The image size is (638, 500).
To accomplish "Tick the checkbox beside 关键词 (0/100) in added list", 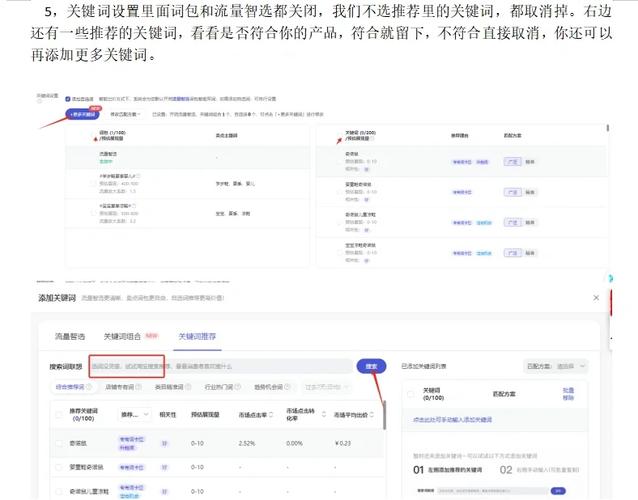I will (x=411, y=394).
